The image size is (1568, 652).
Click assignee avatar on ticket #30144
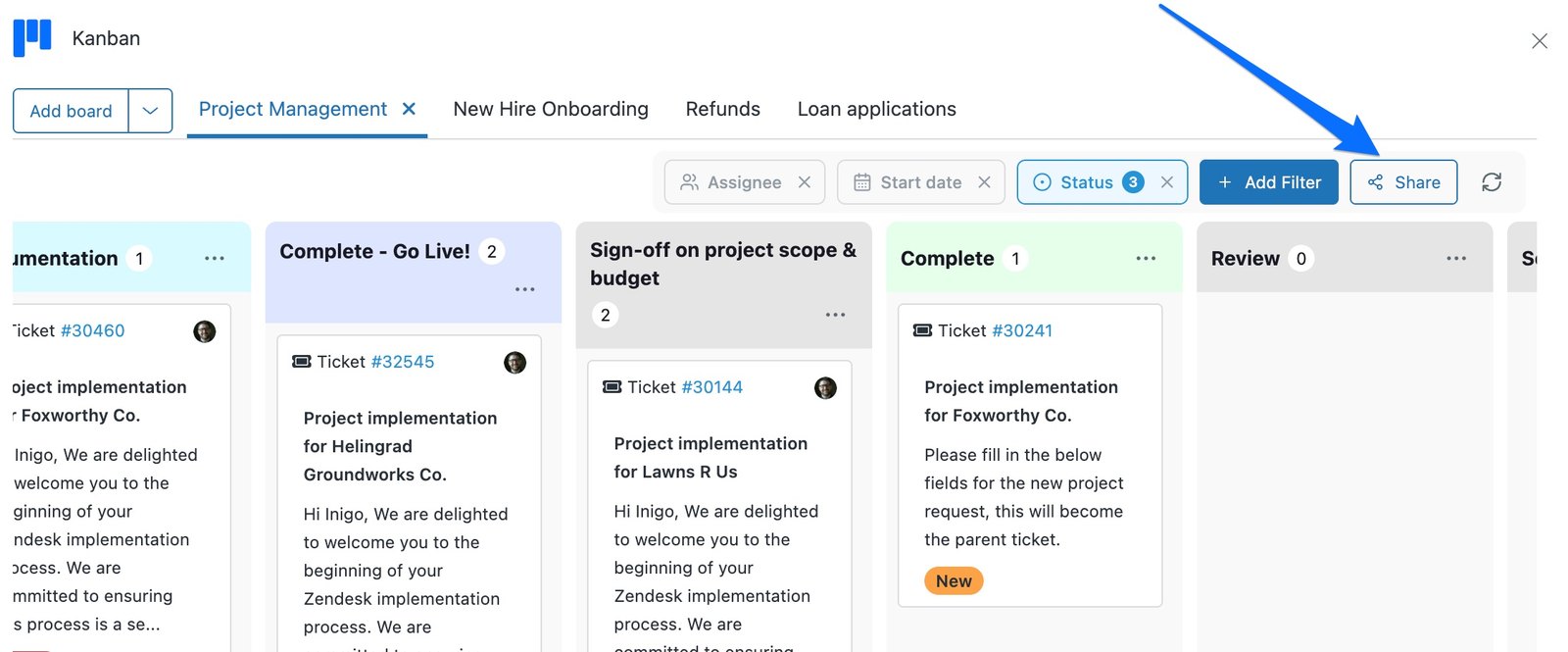pyautogui.click(x=826, y=388)
